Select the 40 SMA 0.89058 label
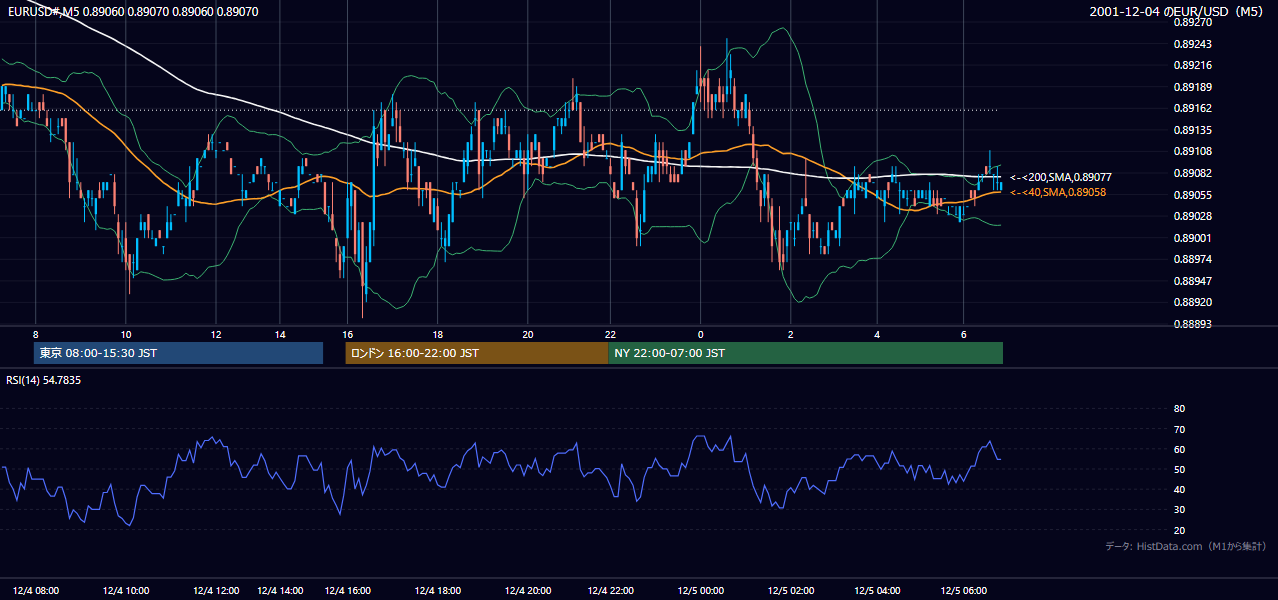Screen dimensions: 1278x600 click(1058, 192)
